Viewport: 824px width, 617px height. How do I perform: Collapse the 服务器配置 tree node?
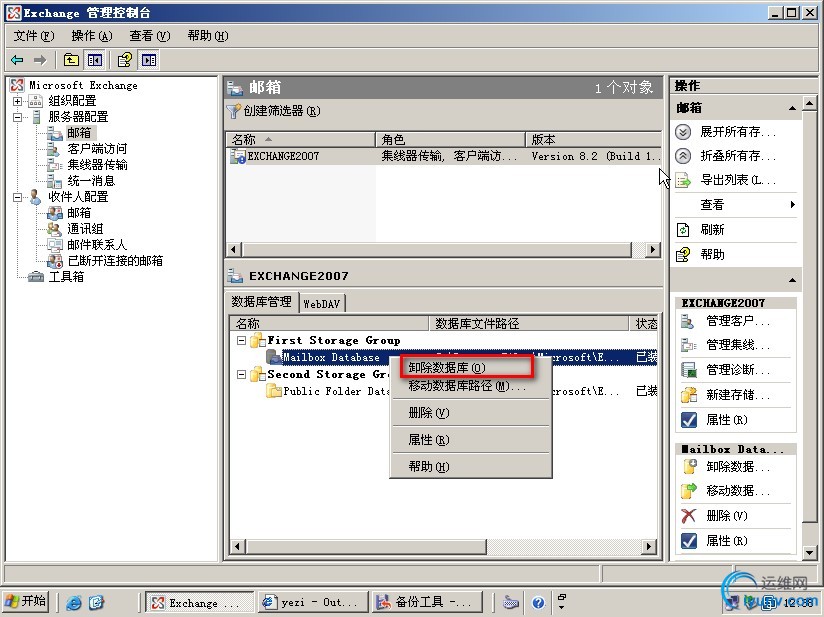pos(18,117)
